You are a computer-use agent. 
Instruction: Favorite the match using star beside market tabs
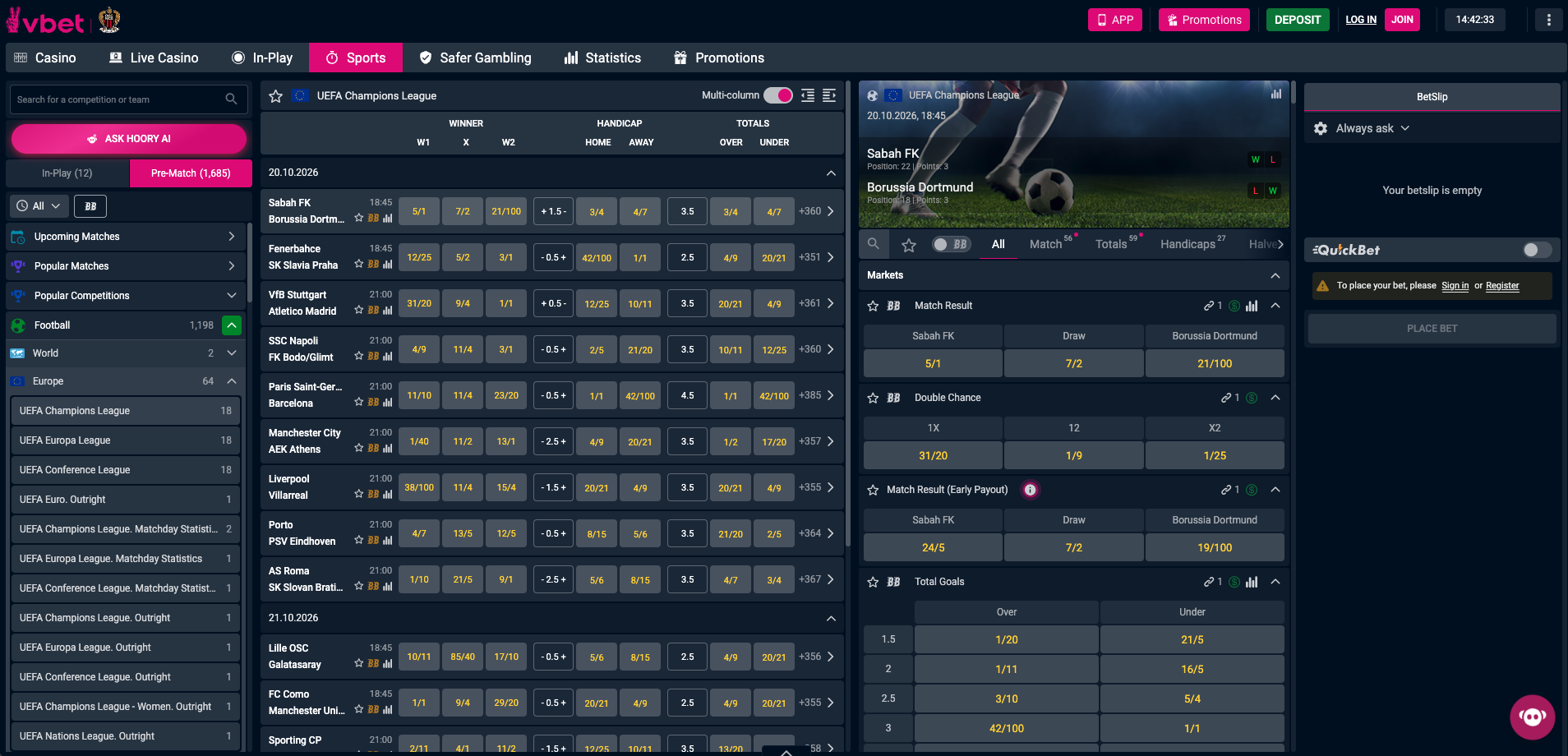909,245
